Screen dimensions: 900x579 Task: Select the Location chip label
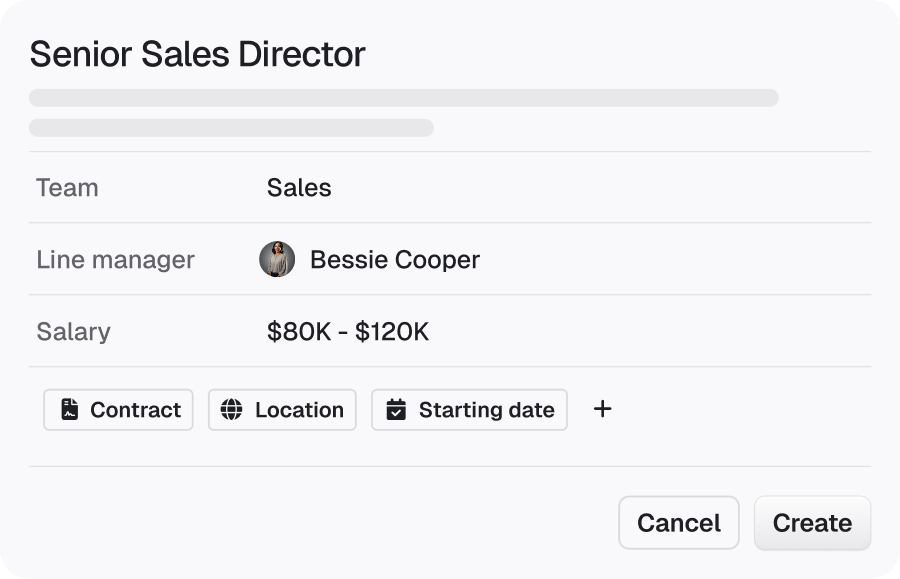[x=300, y=410]
